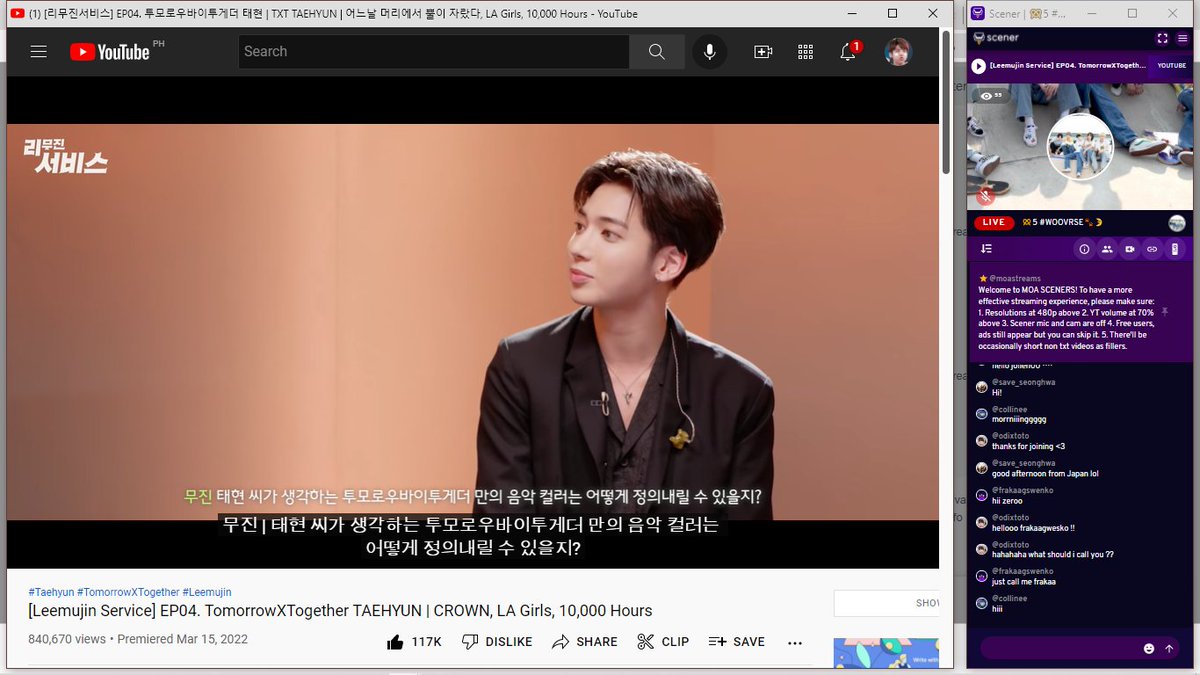Like the video (117K thumbs up)
The width and height of the screenshot is (1200, 675).
[414, 642]
